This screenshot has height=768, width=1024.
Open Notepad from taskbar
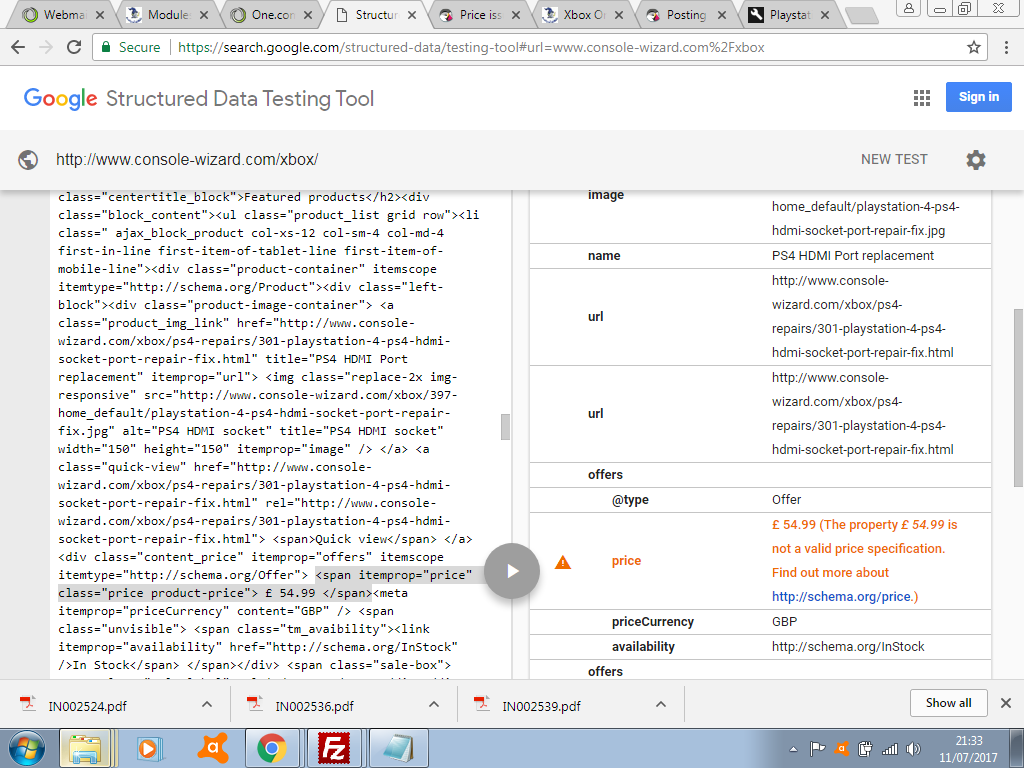pos(398,748)
